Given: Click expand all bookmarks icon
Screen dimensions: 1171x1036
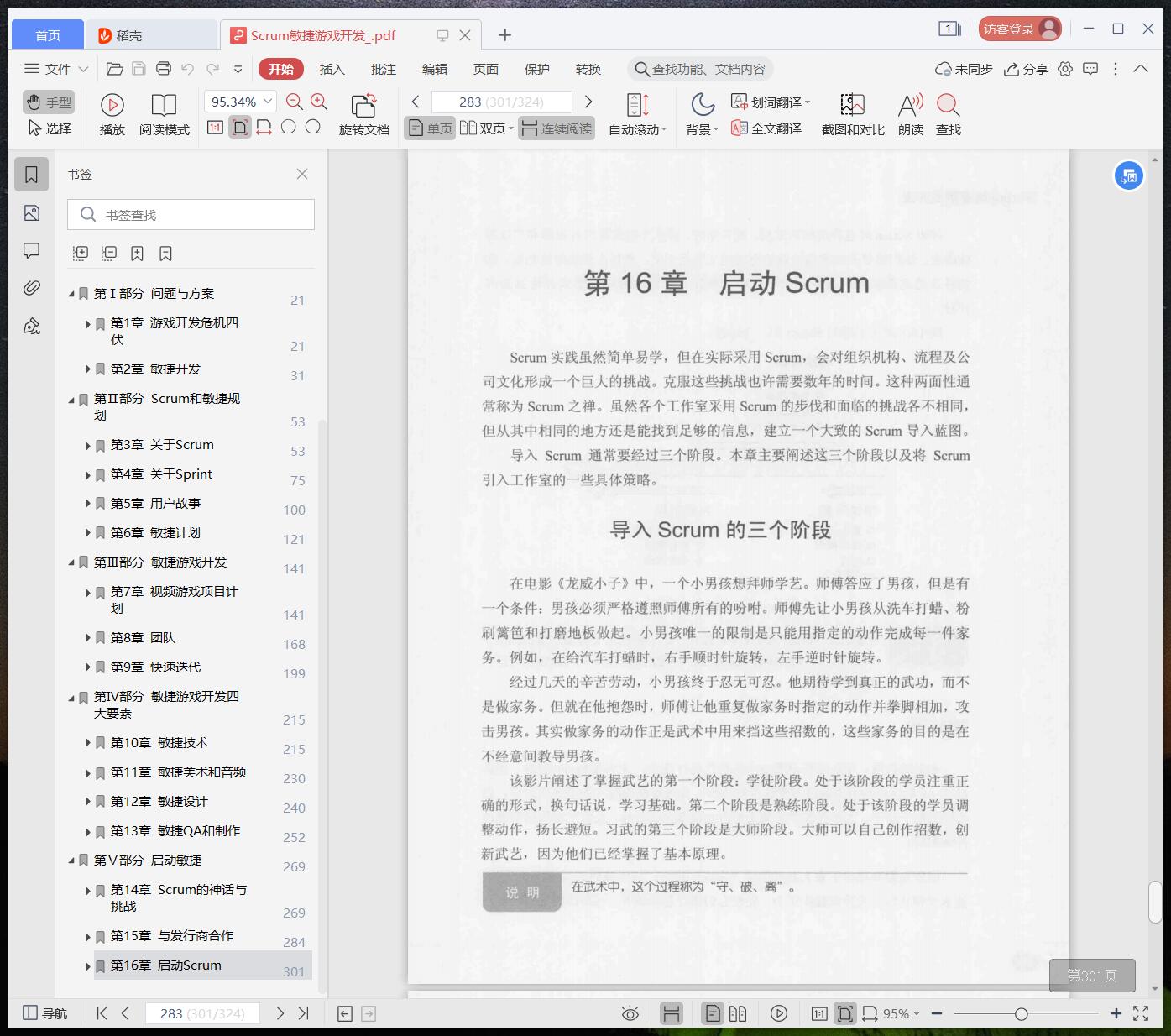Looking at the screenshot, I should [x=81, y=253].
